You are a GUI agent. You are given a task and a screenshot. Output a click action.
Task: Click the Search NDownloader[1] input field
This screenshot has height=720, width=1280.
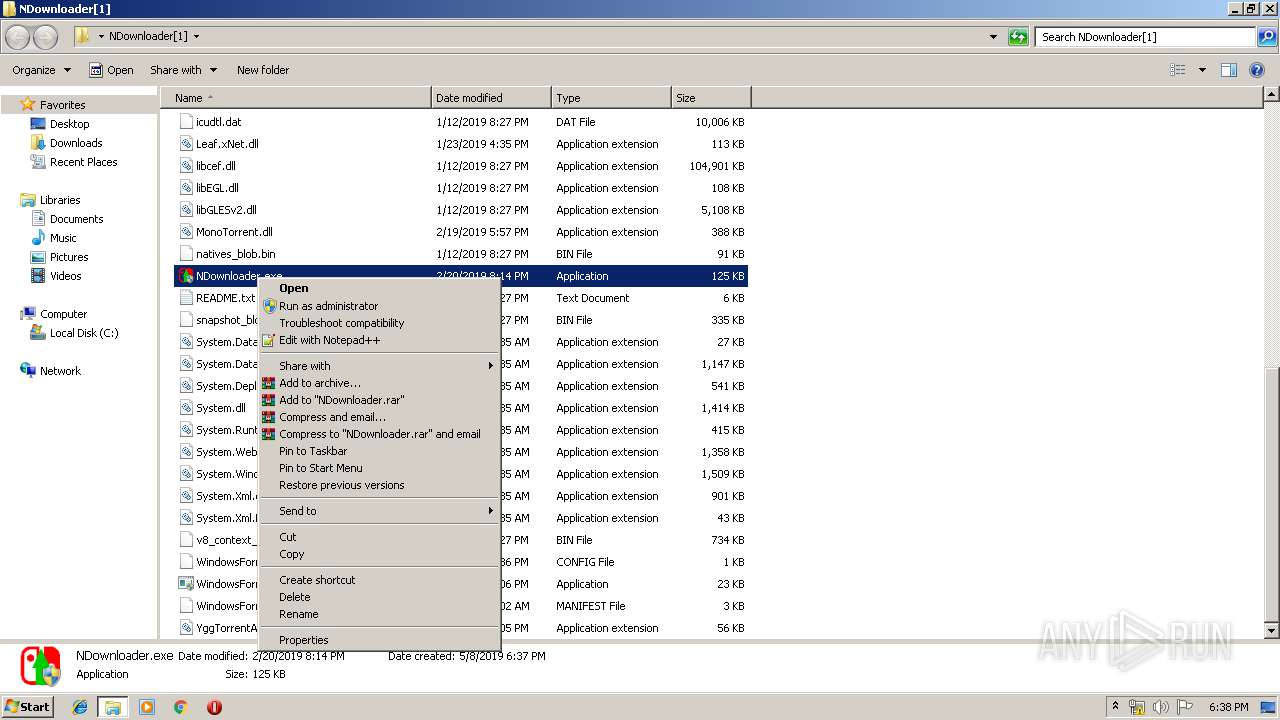click(1146, 37)
